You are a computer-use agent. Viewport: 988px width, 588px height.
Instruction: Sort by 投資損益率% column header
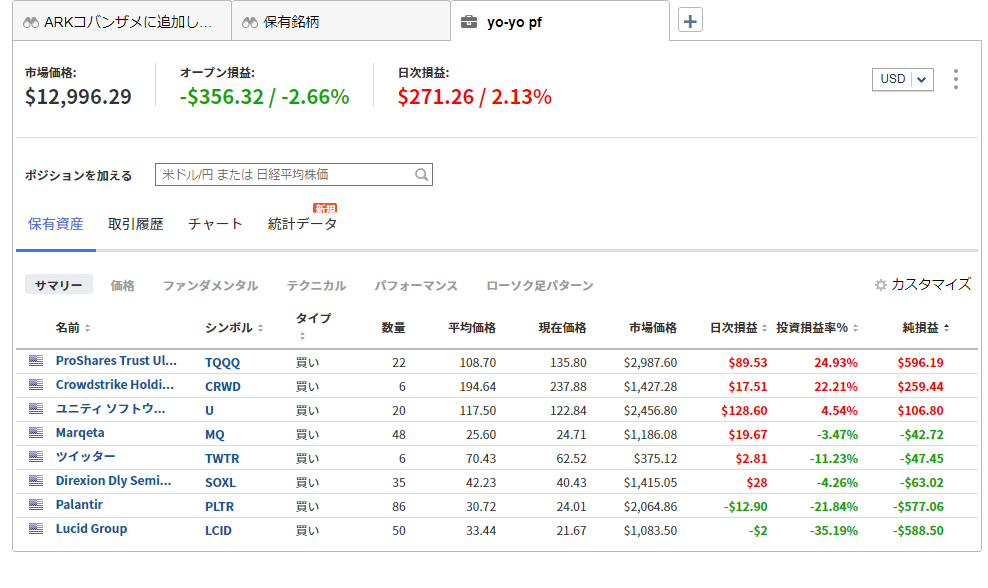(817, 328)
